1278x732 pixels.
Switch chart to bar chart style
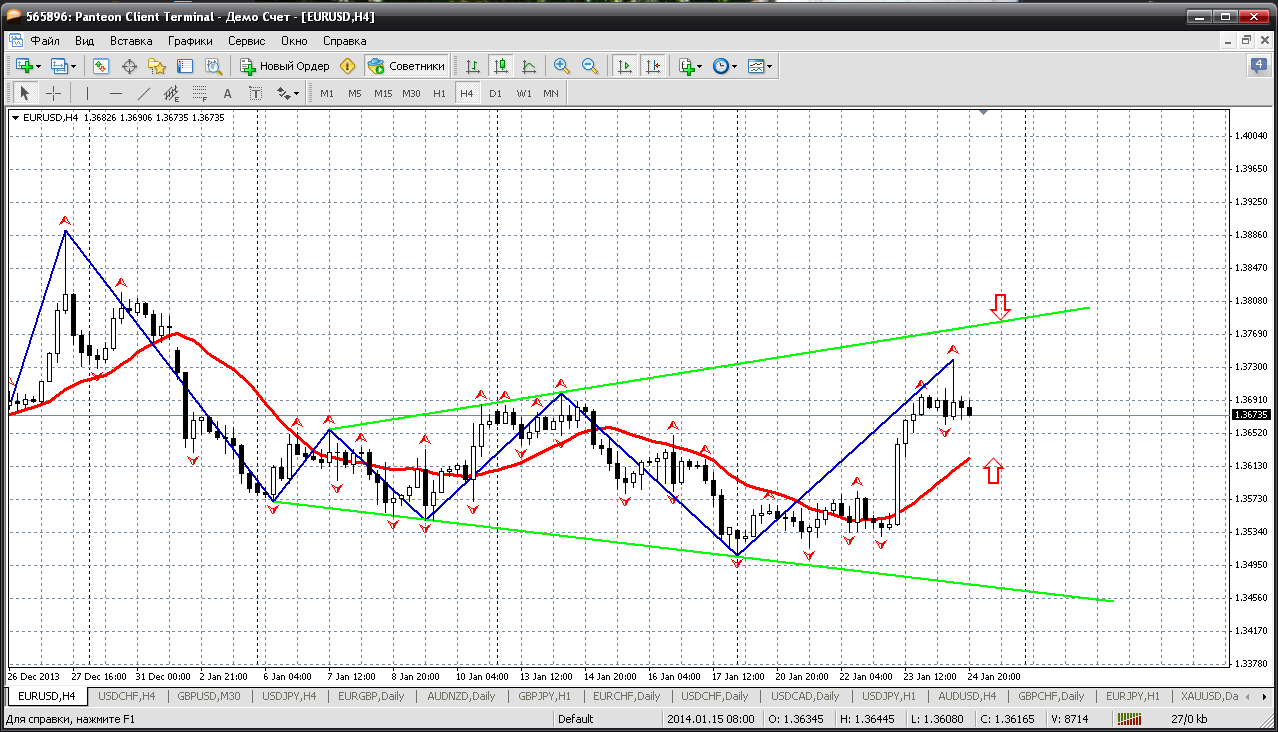[473, 66]
